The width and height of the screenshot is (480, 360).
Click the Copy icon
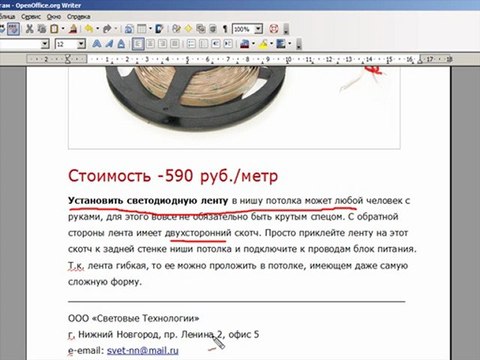(42, 29)
